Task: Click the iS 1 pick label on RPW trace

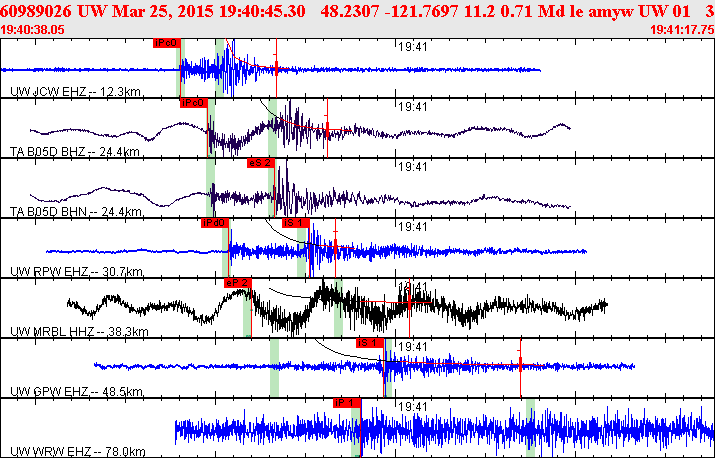Action: pyautogui.click(x=296, y=223)
